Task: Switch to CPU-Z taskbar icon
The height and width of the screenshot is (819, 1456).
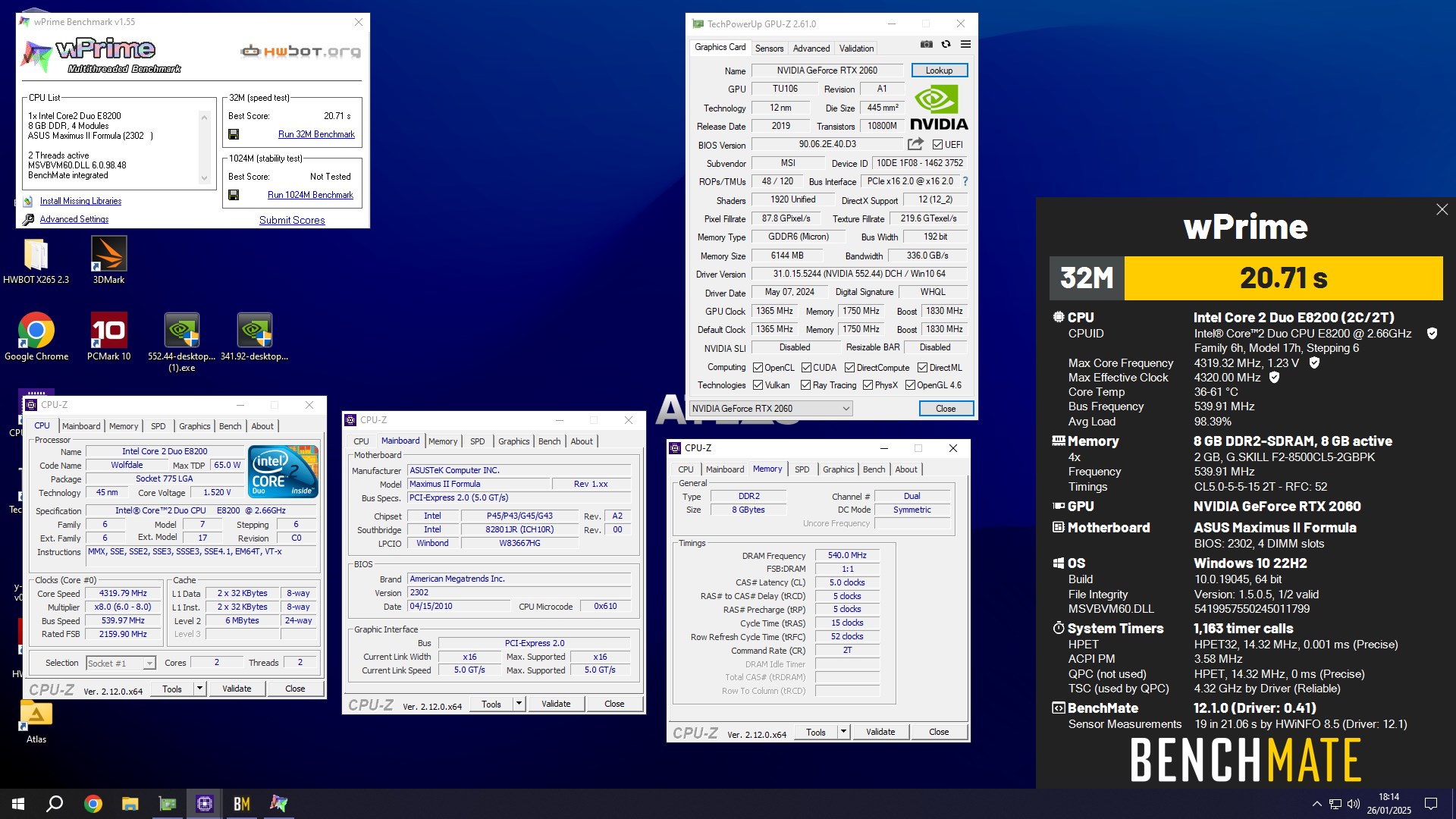Action: [204, 804]
